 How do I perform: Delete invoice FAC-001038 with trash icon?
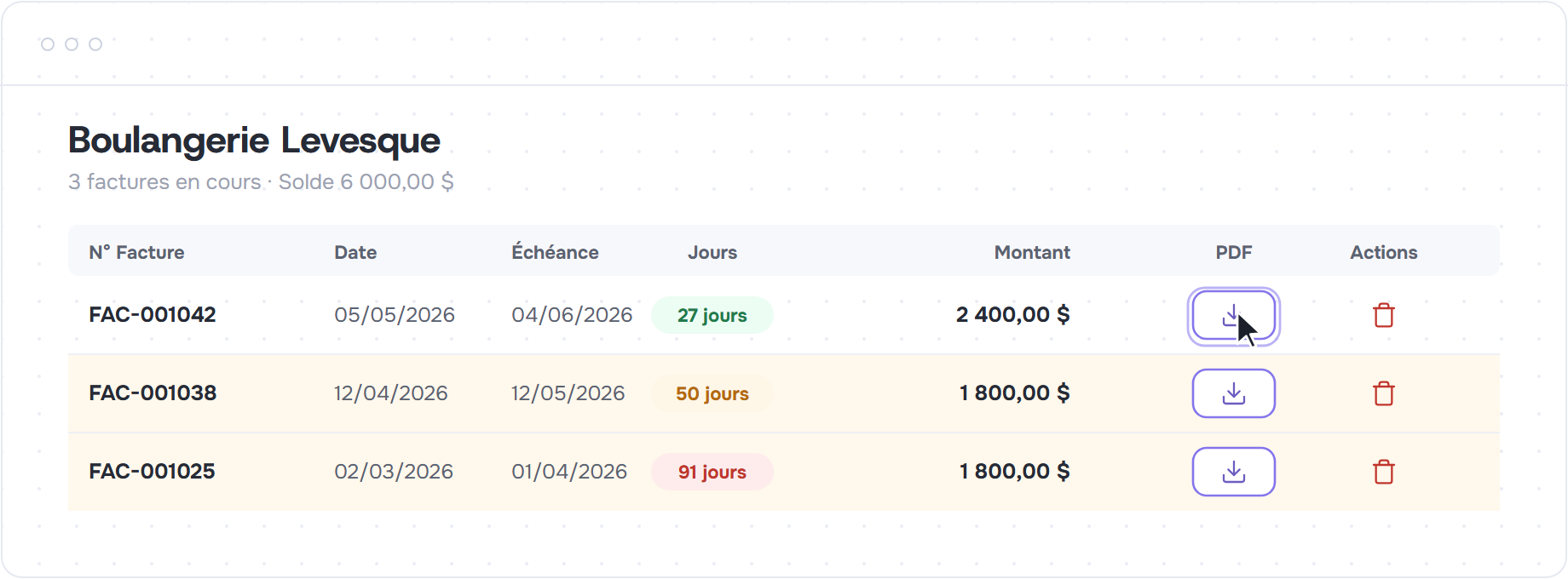click(1384, 393)
